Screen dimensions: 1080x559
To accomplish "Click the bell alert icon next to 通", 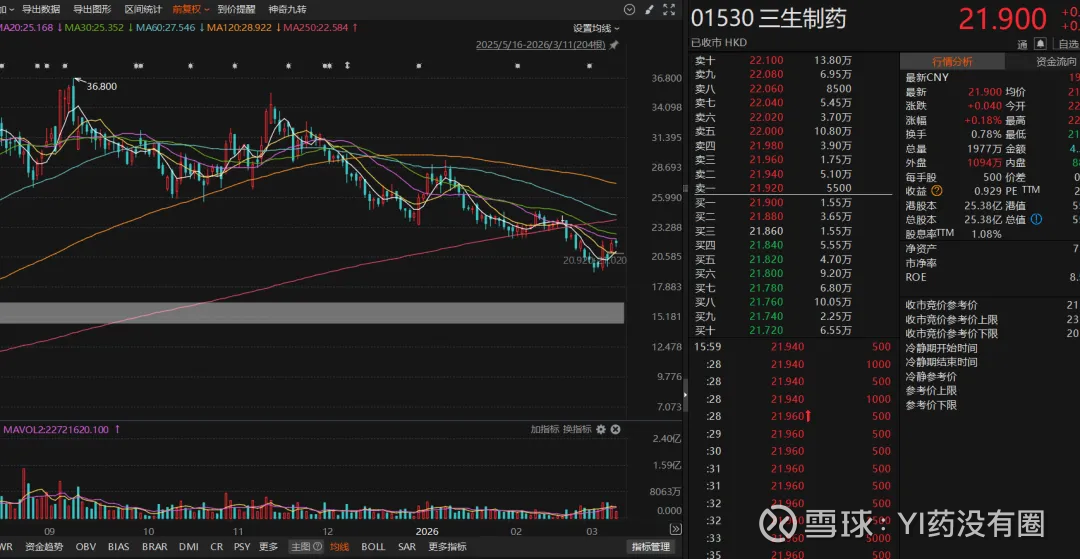I will (x=1040, y=44).
